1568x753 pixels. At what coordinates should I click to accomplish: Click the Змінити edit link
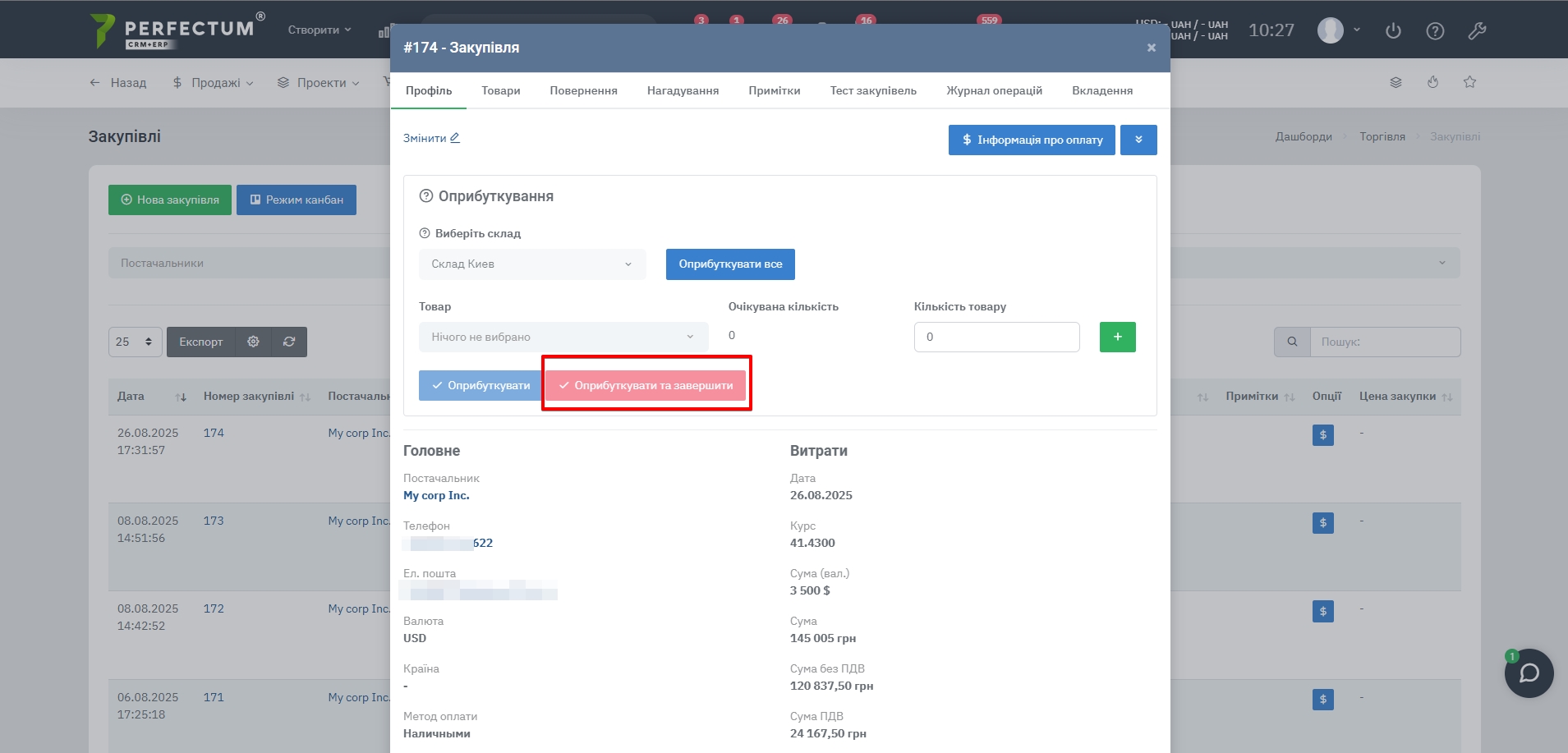pos(431,138)
